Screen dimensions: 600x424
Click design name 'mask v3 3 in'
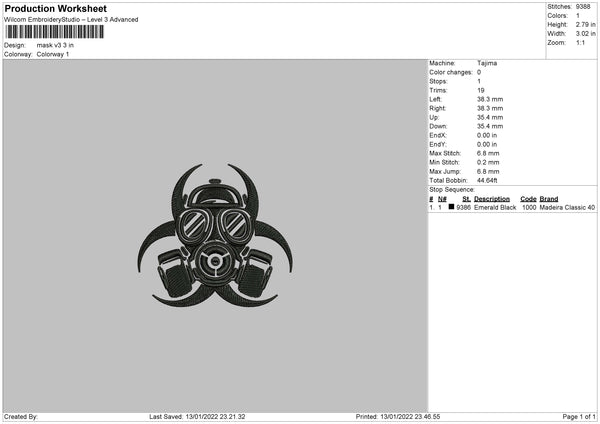[x=55, y=45]
